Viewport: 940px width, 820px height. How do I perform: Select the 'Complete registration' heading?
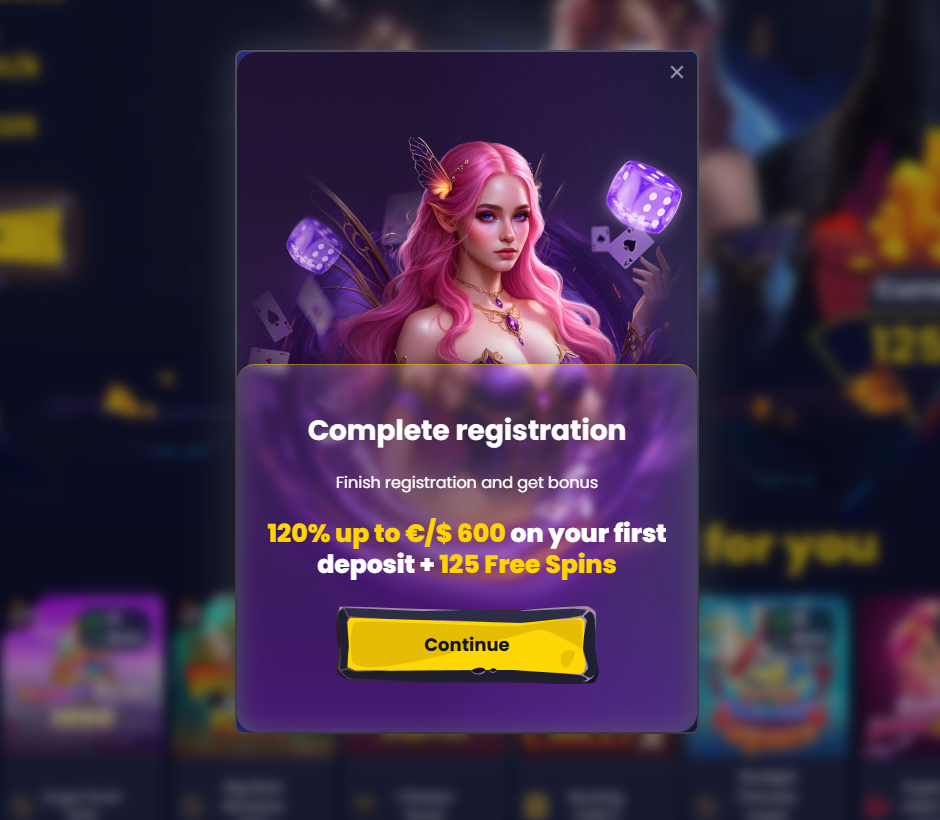point(466,430)
